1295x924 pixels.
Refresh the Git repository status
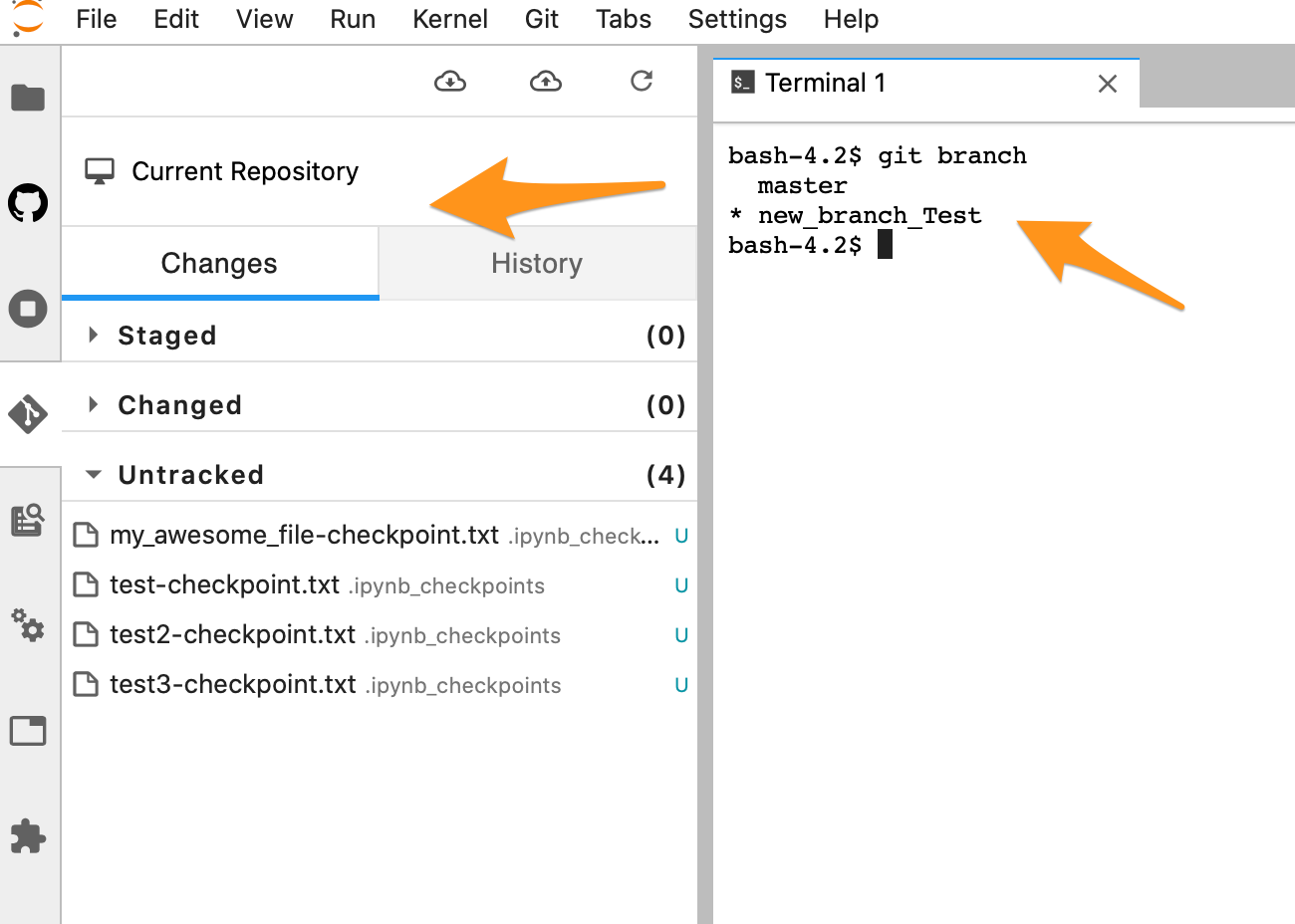tap(641, 82)
